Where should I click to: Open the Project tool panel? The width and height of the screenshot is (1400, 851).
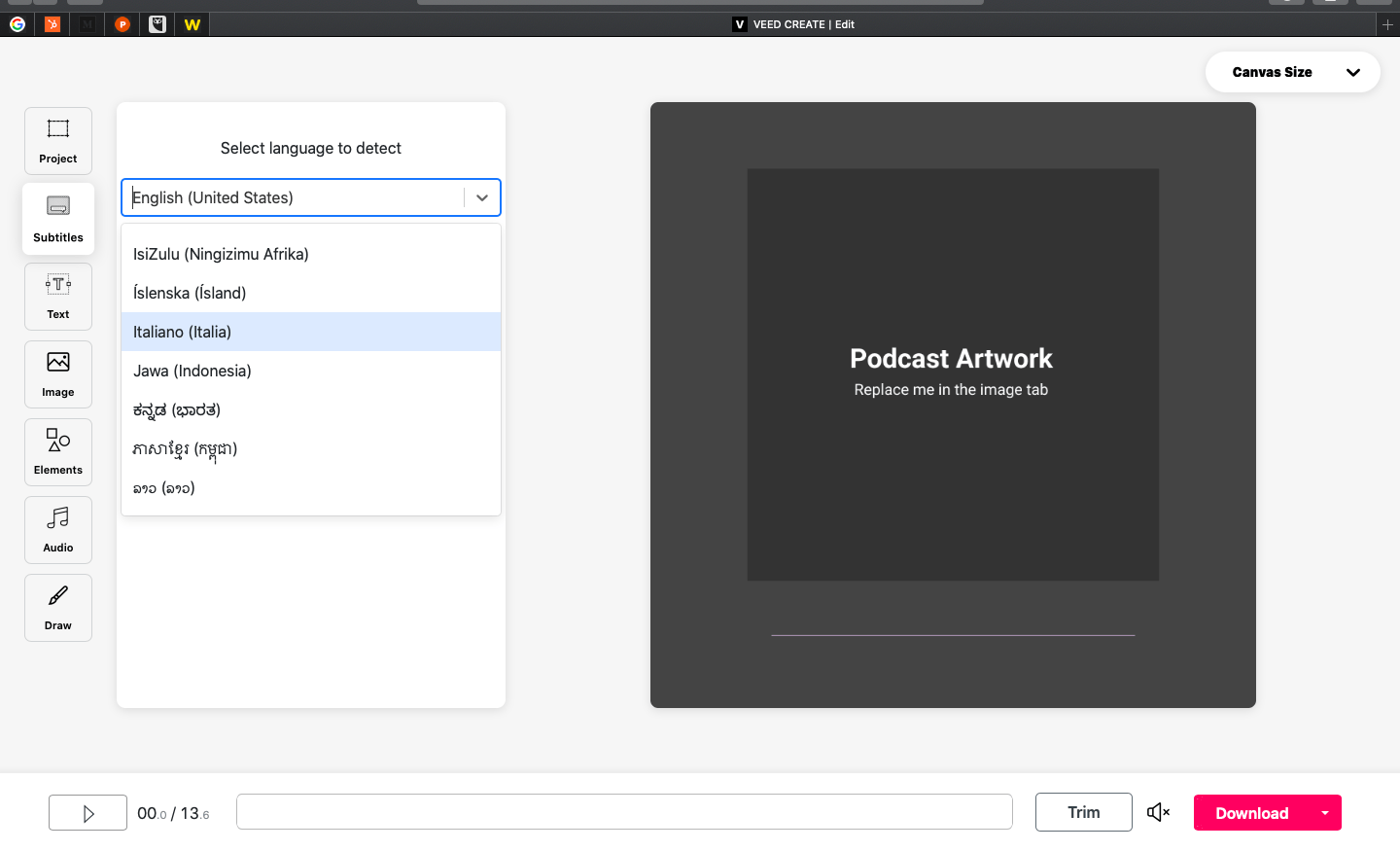pyautogui.click(x=58, y=141)
